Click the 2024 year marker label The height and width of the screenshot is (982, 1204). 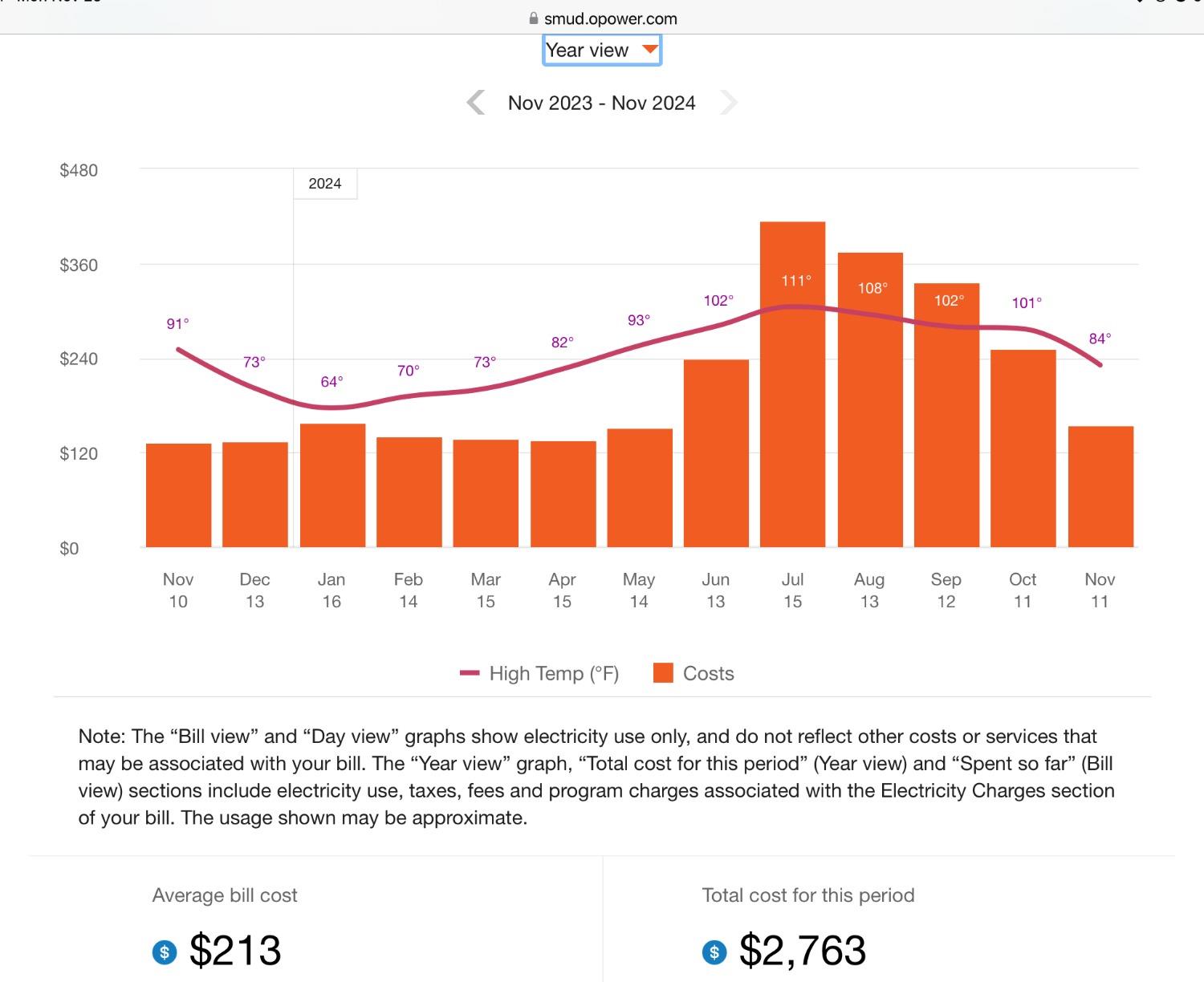(325, 184)
